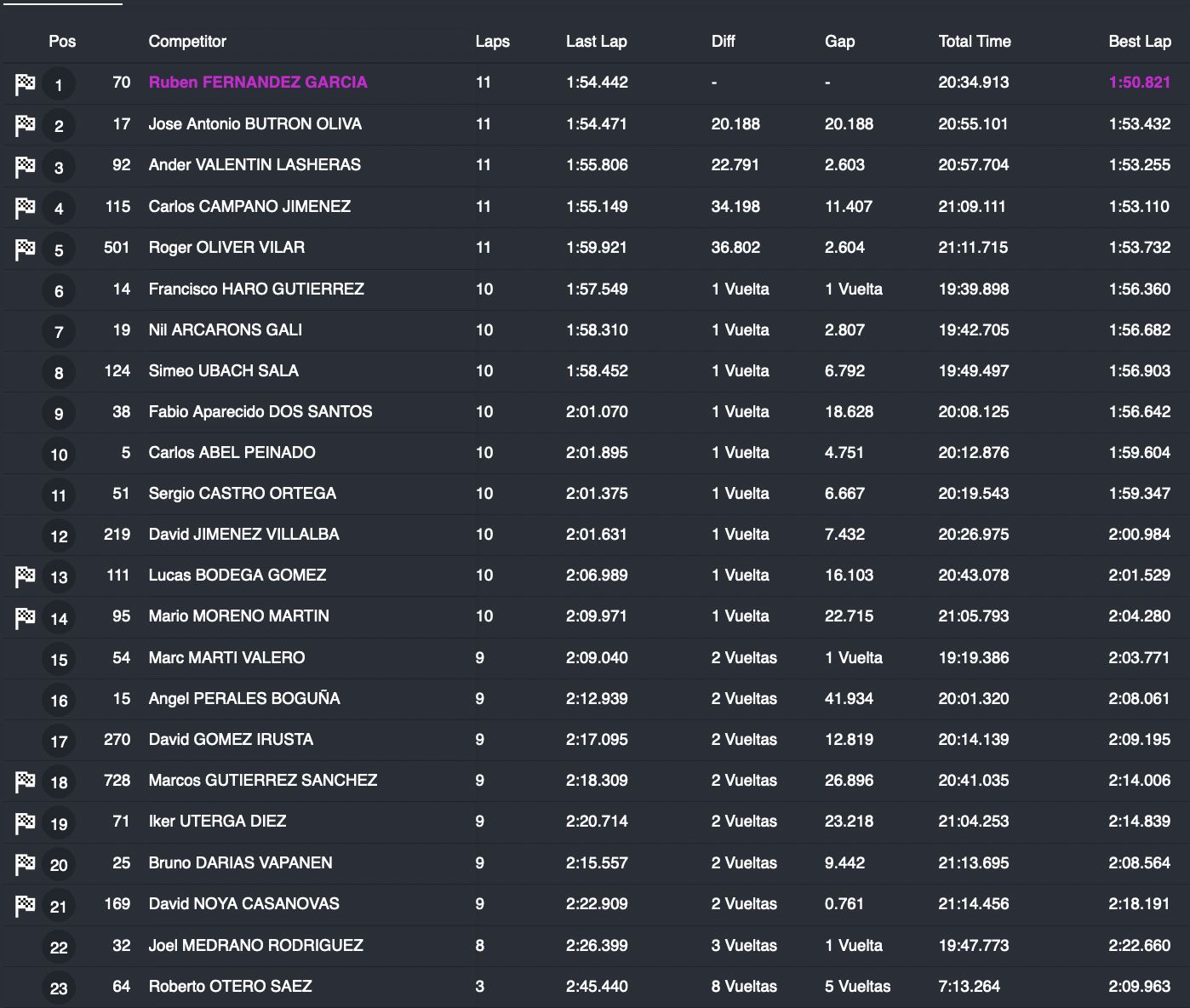1190x1008 pixels.
Task: Click the finish flag beside position 18
Action: 26,781
